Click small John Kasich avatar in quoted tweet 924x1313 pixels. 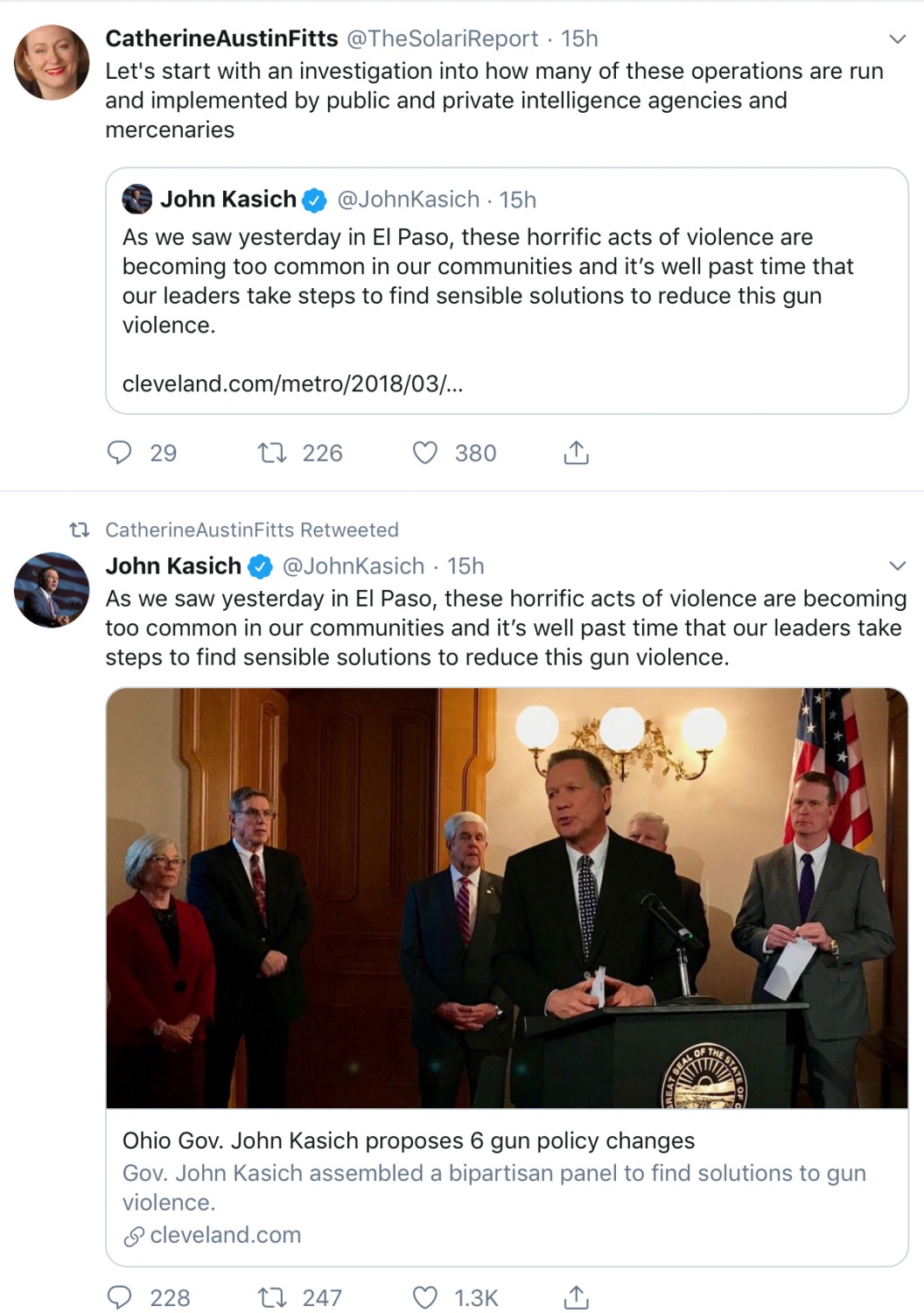(x=137, y=200)
